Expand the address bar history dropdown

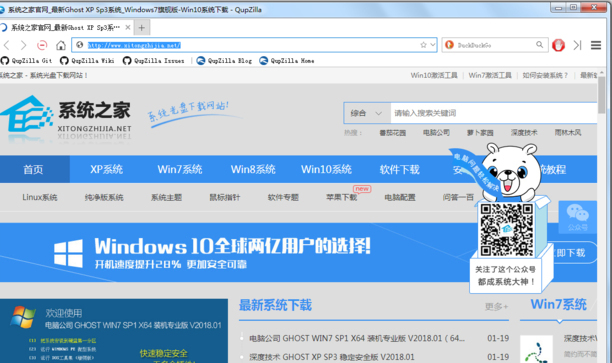432,45
